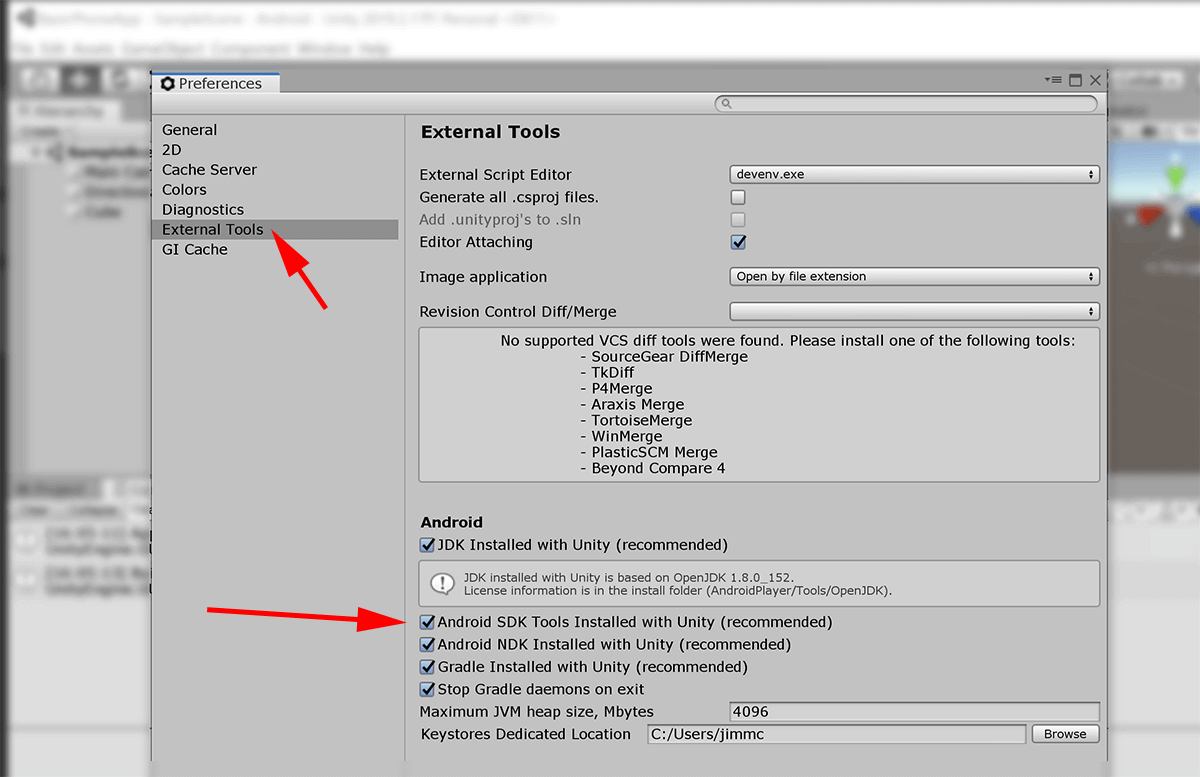1200x777 pixels.
Task: Click the SourceGear DiffMerge list entry
Action: click(663, 357)
